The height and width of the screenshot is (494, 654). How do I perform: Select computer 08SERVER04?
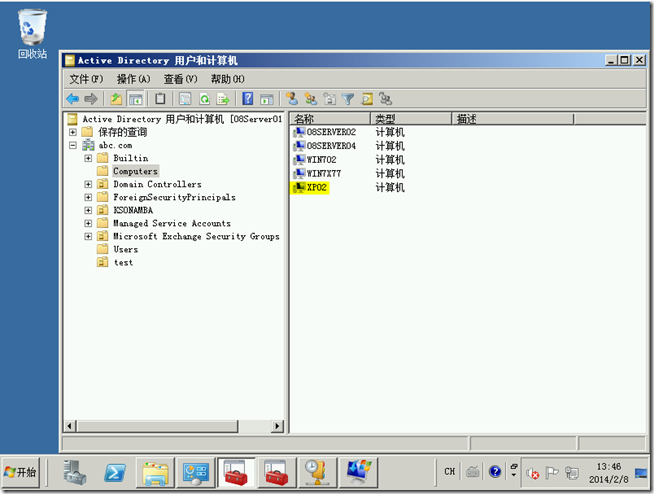331,146
